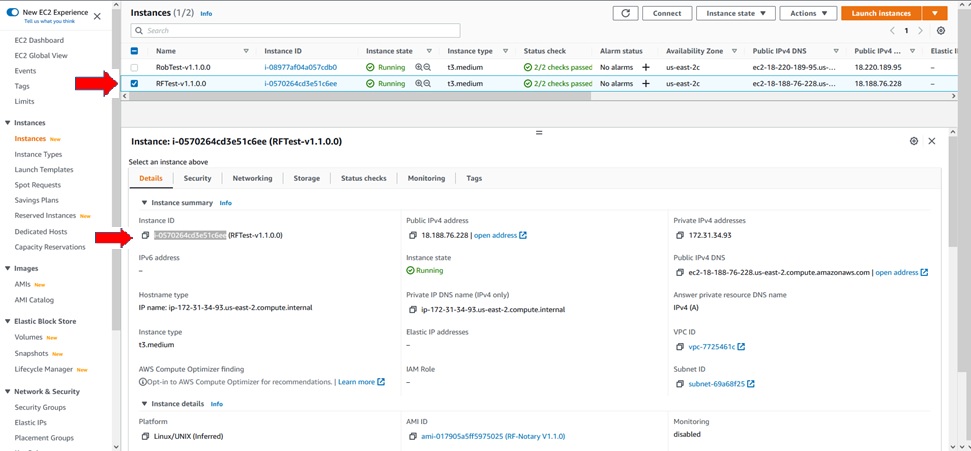Open details panel settings gear icon
The width and height of the screenshot is (971, 451).
tap(913, 141)
